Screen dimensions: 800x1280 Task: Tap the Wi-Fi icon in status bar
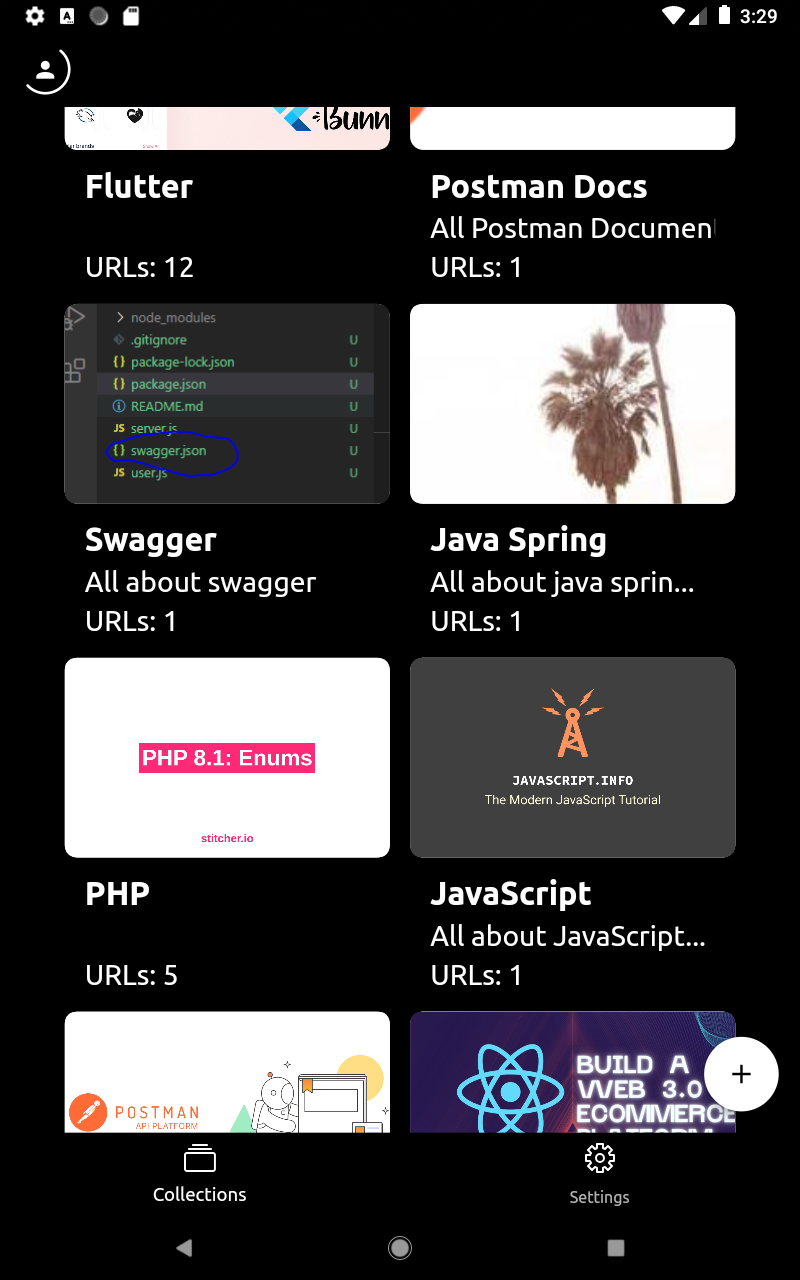pos(673,16)
